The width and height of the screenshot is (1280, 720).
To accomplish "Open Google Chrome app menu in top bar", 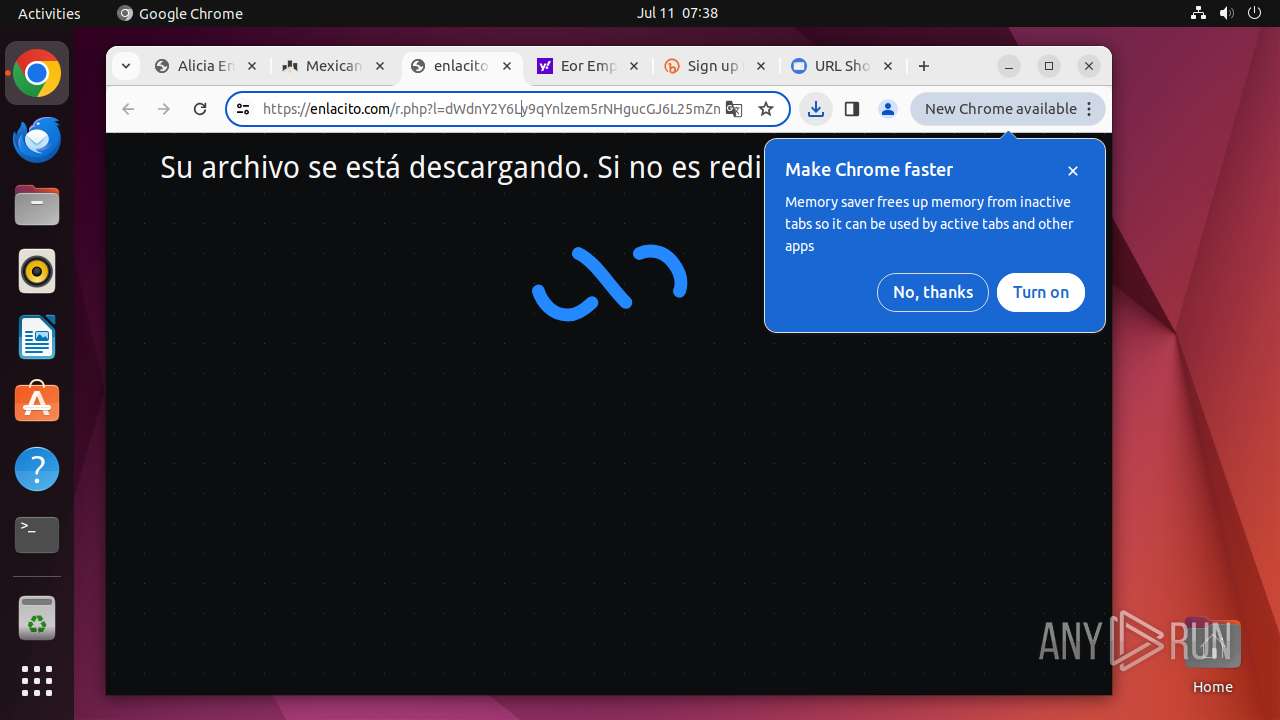I will (180, 13).
